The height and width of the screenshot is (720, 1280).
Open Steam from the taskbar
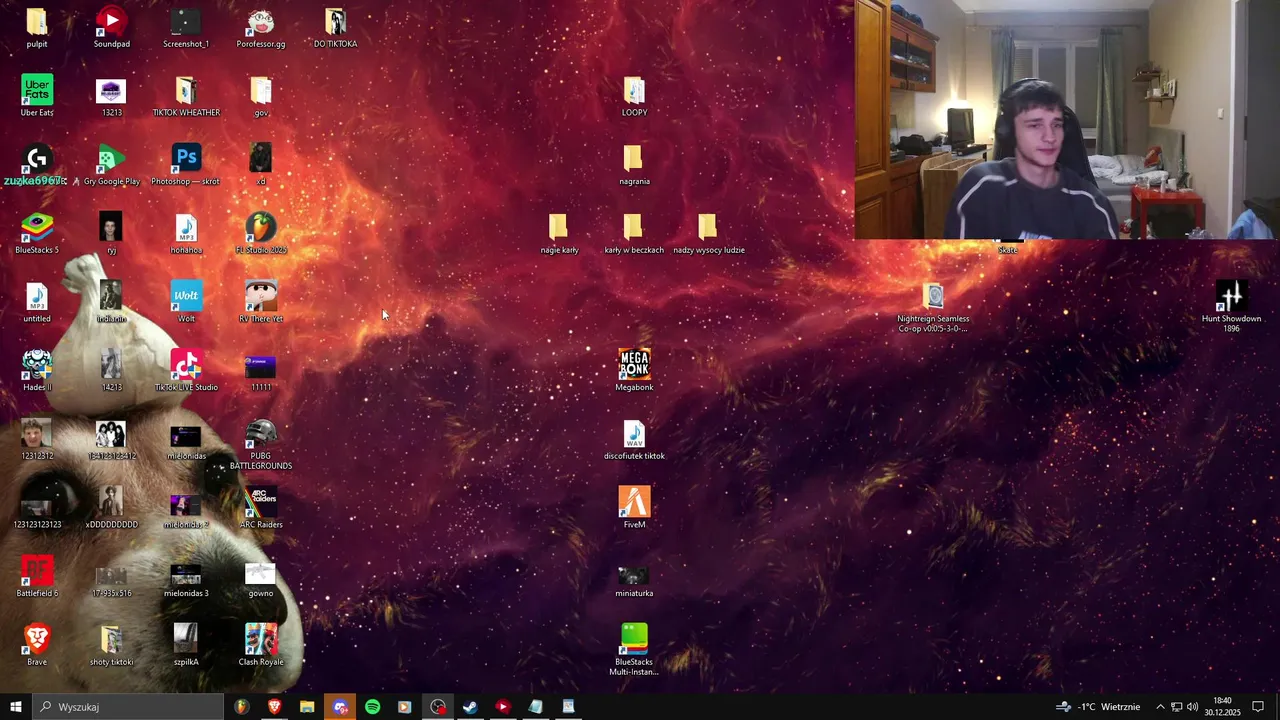click(470, 707)
